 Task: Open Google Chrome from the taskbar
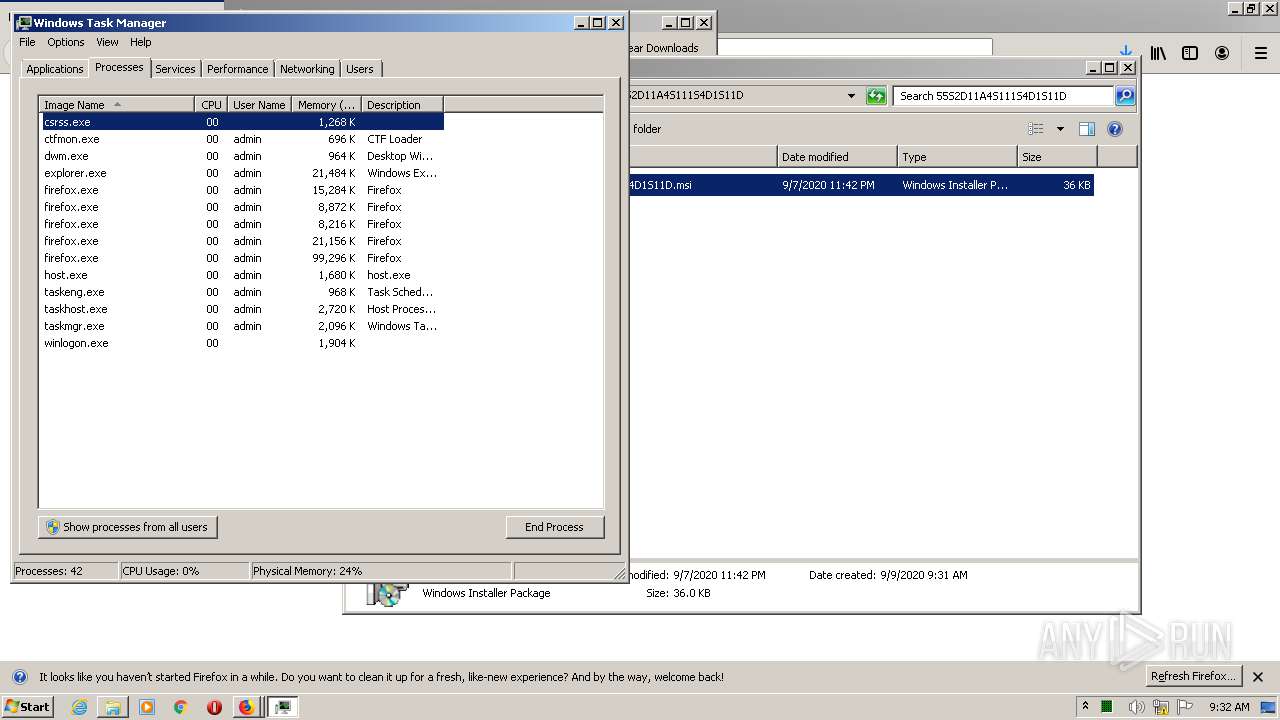click(181, 707)
